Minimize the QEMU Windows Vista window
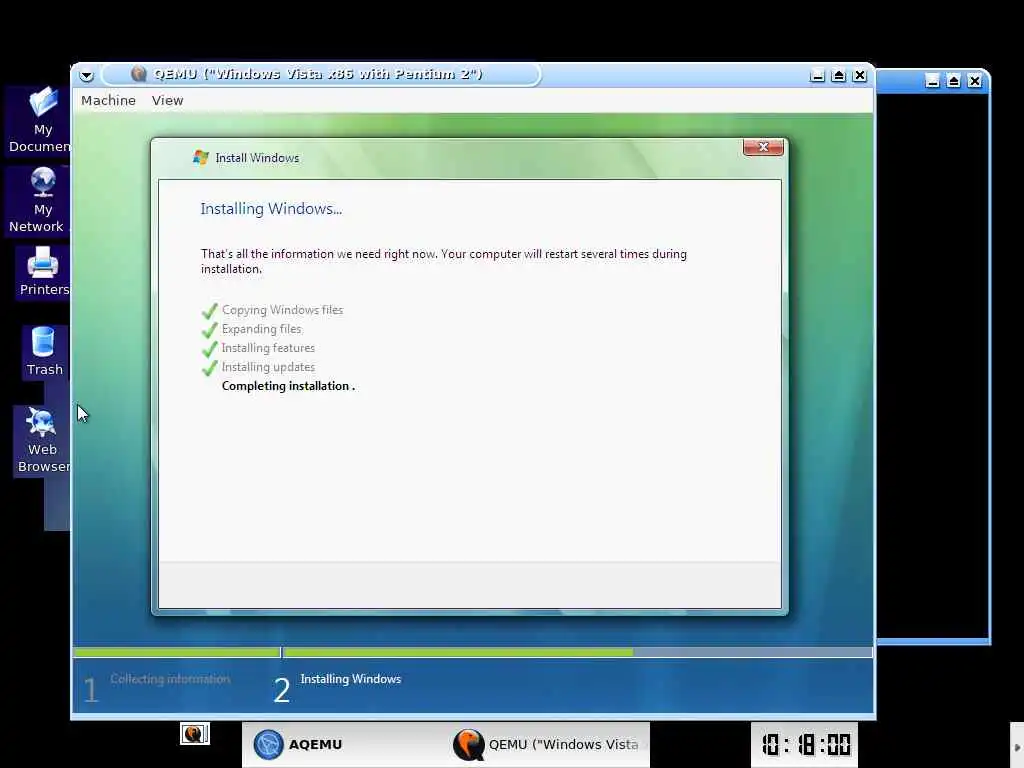 pos(817,76)
